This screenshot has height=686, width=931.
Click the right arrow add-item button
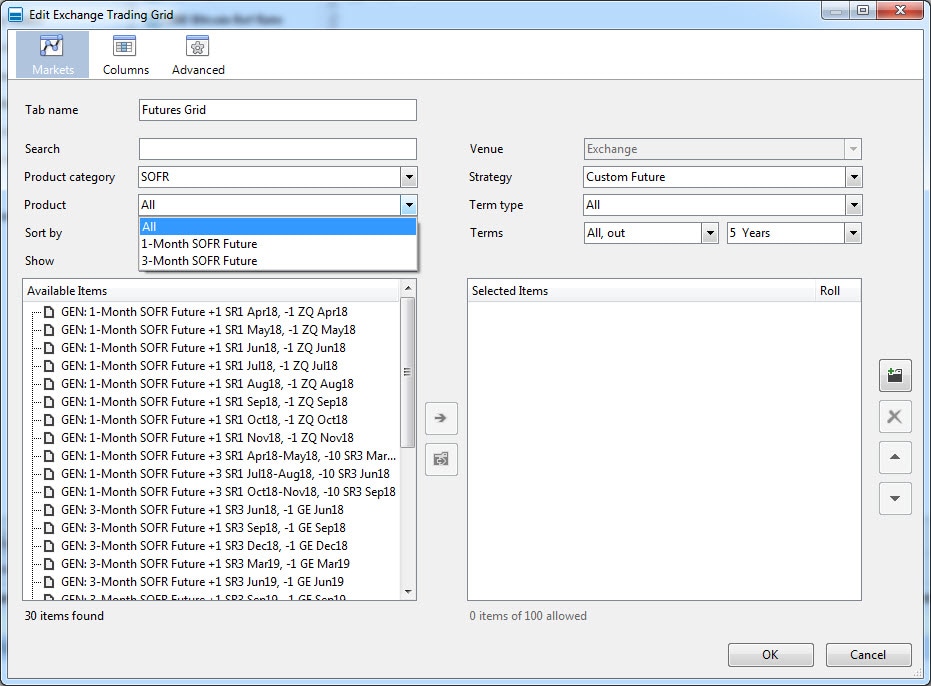click(x=441, y=418)
